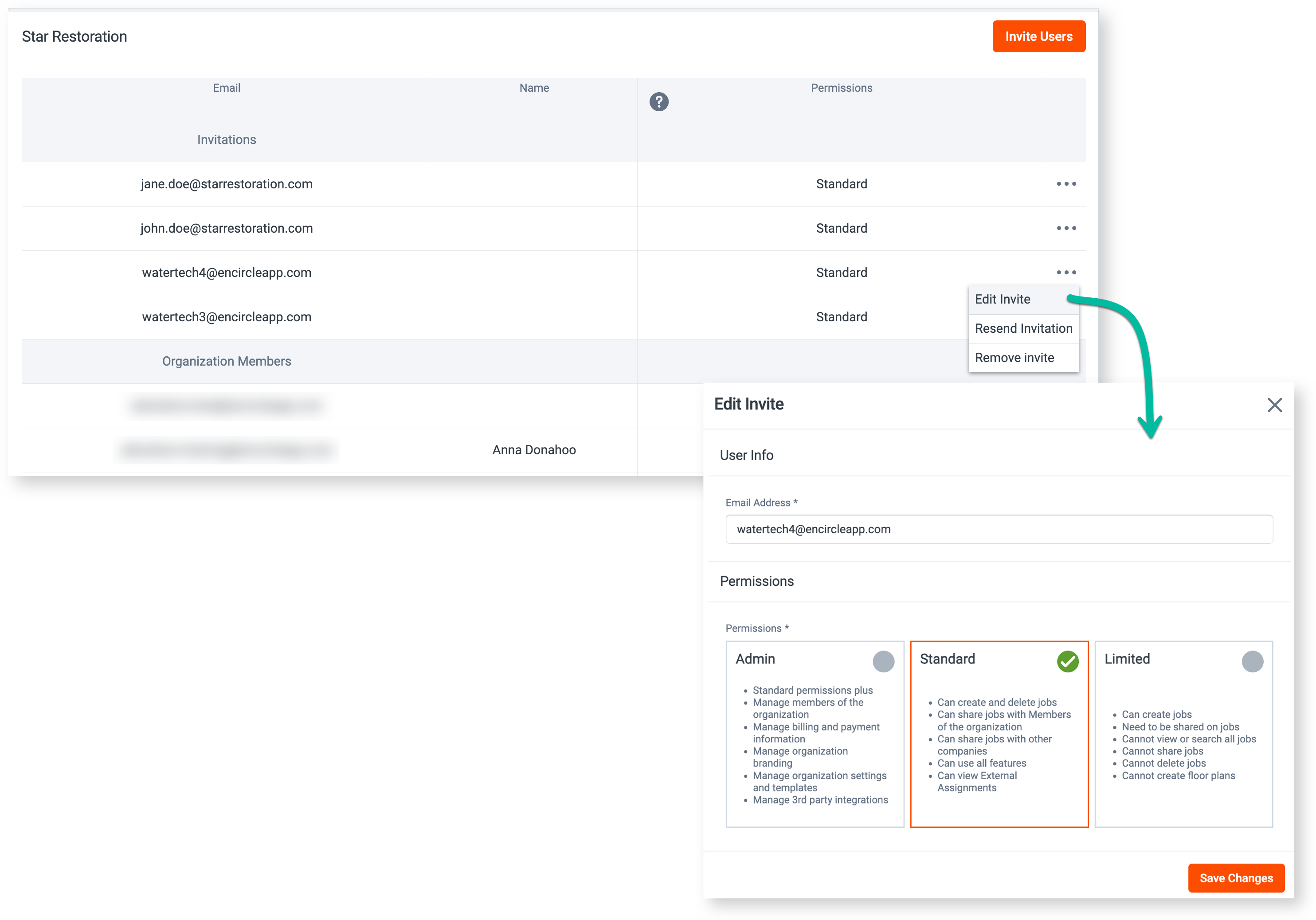
Task: Click the permissions help question mark icon
Action: tap(658, 102)
